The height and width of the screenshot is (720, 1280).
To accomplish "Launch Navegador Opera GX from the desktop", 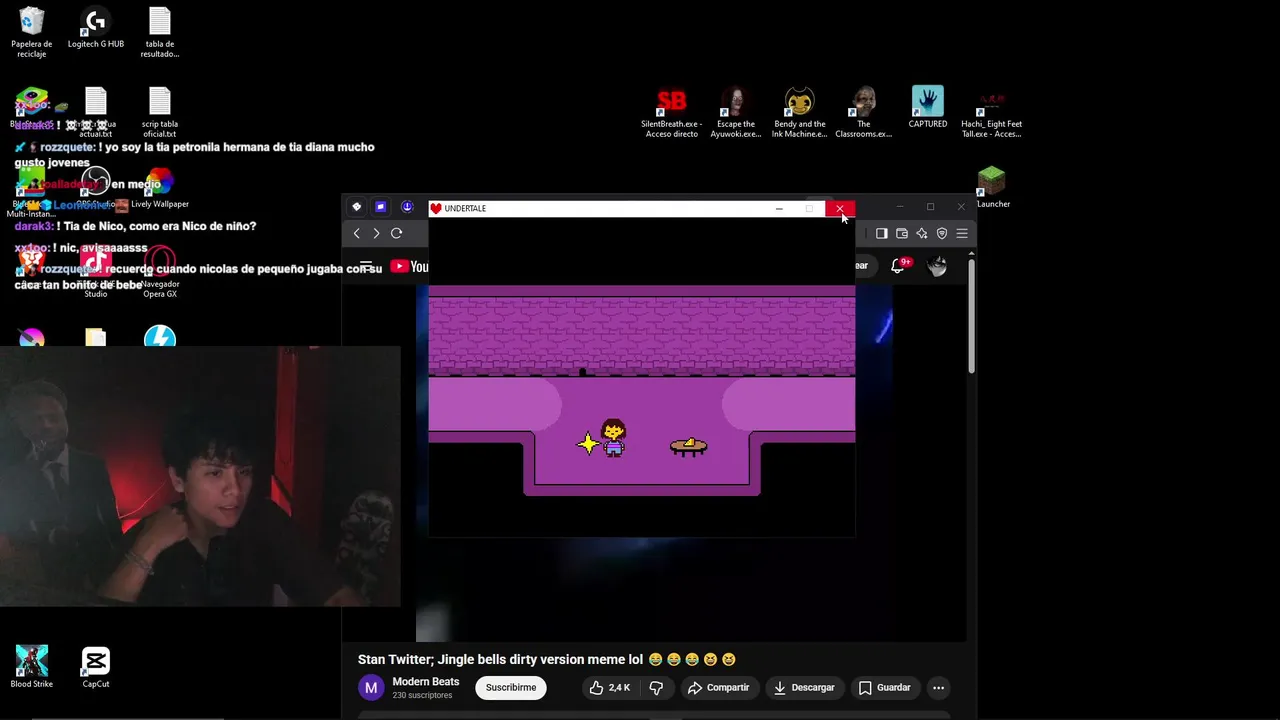I will pos(160,273).
